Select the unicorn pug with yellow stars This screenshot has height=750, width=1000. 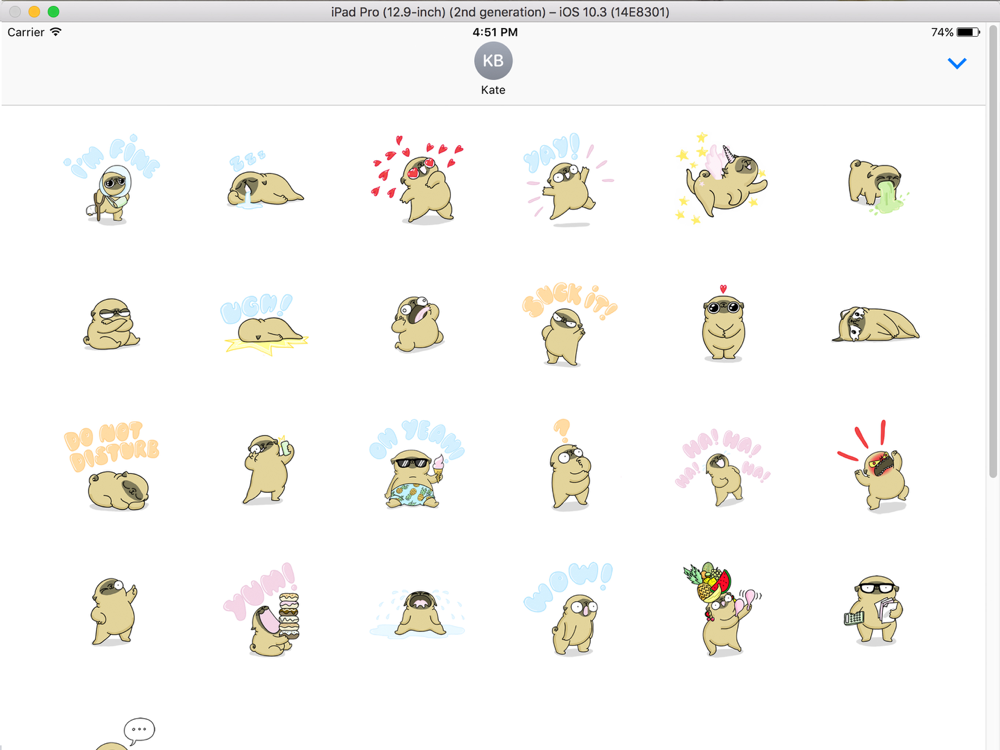click(722, 178)
